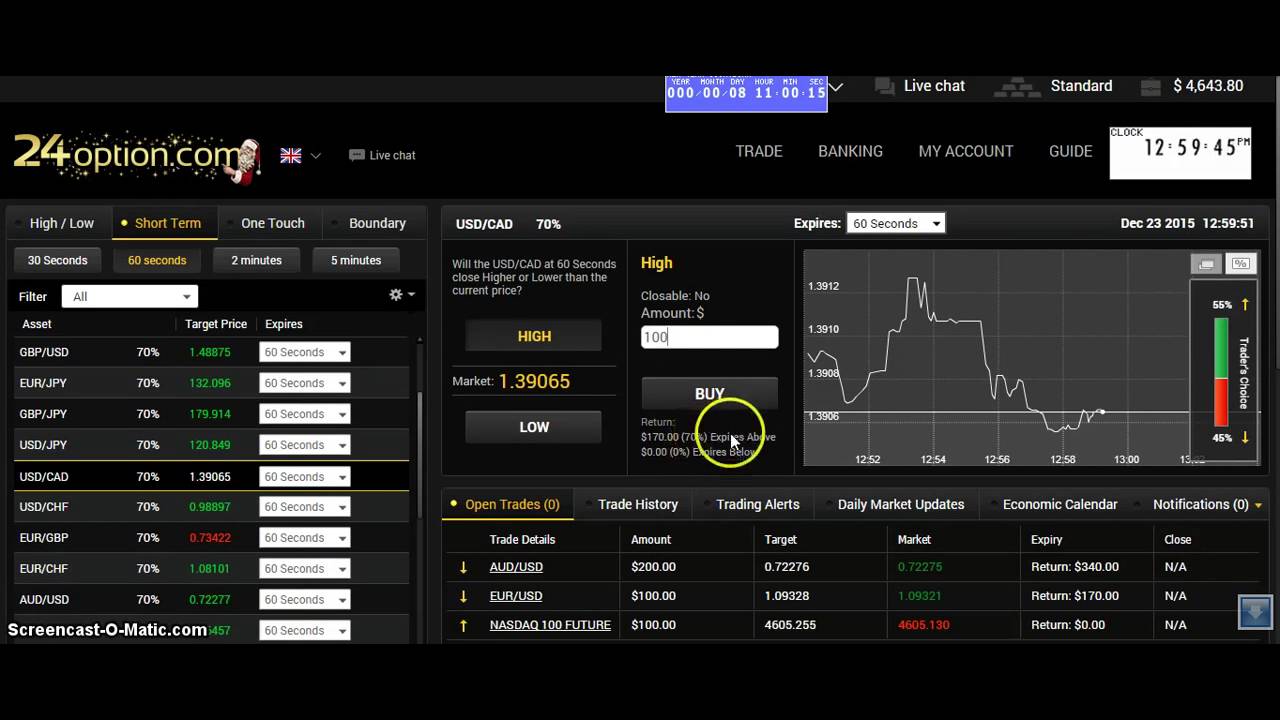Screen dimensions: 1280x720
Task: Click the top bar Live chat icon
Action: (884, 86)
